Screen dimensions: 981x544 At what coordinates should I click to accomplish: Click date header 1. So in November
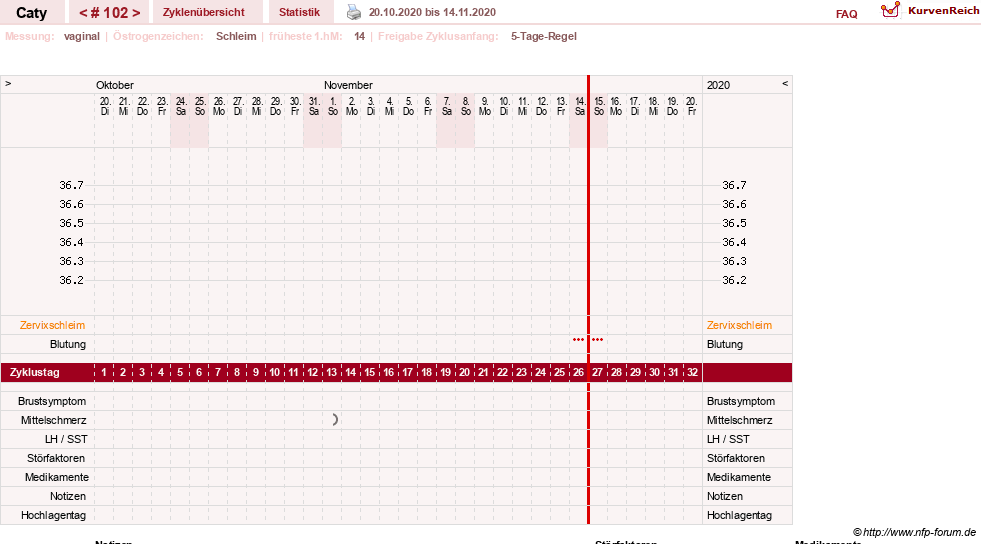pyautogui.click(x=333, y=106)
